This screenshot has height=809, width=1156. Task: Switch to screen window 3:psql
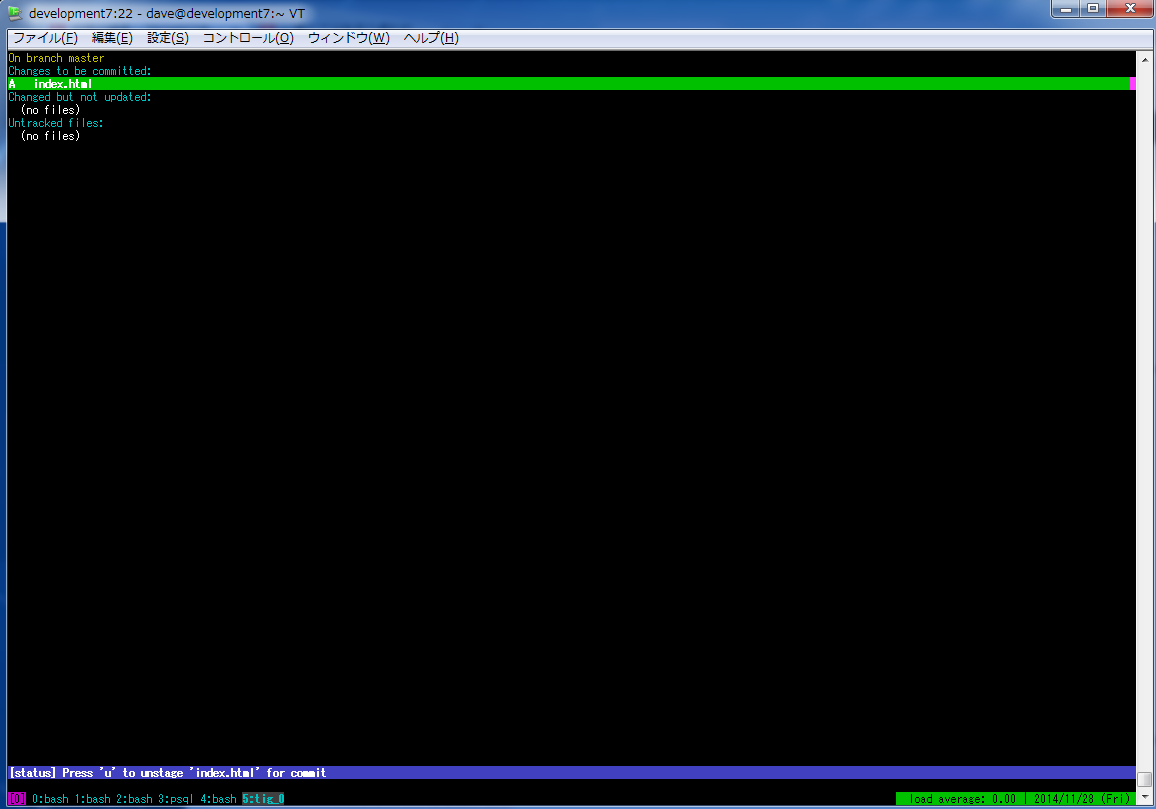pyautogui.click(x=175, y=799)
